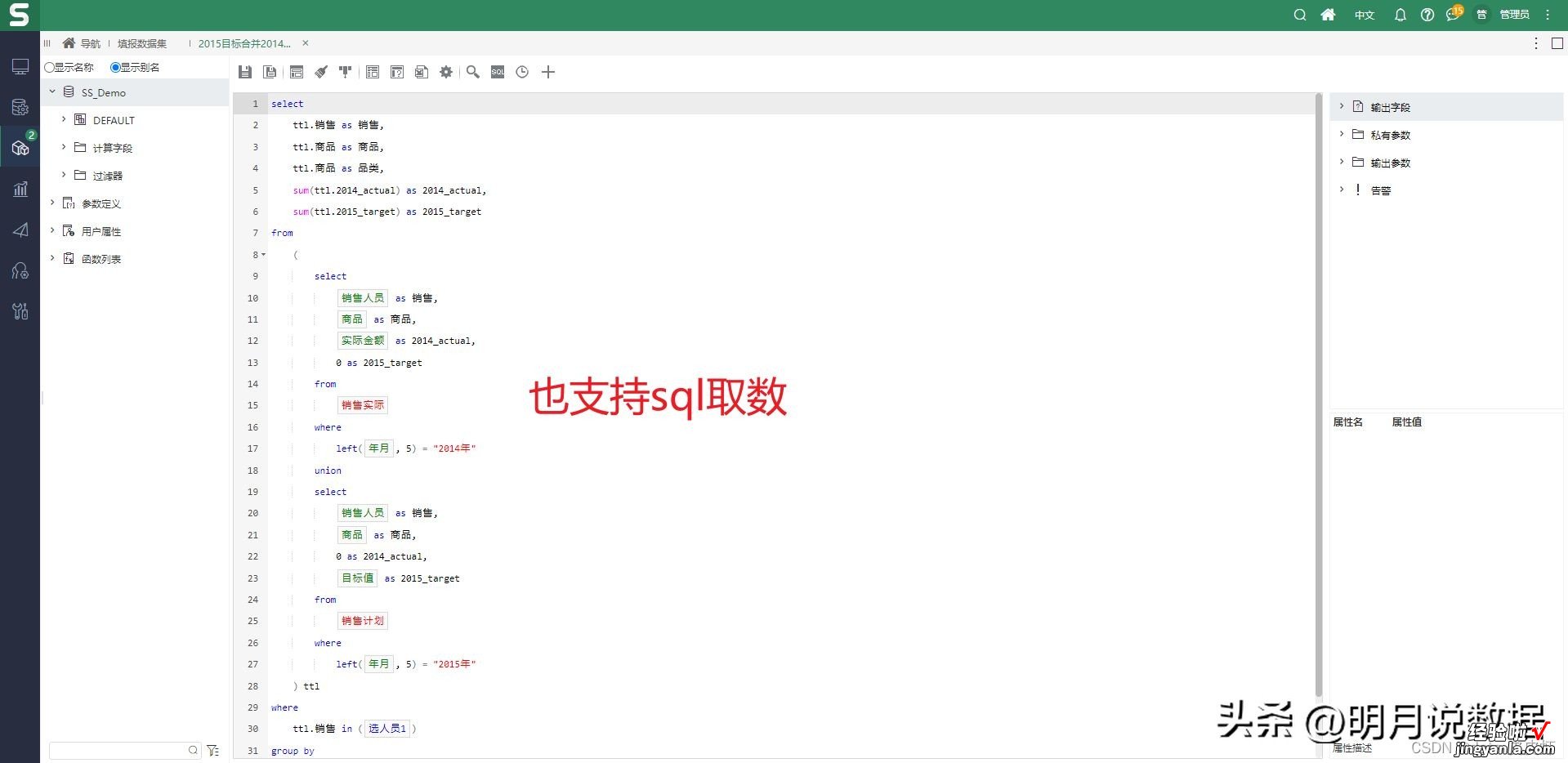Image resolution: width=1568 pixels, height=763 pixels.
Task: Expand the 用户属性 node
Action: (52, 230)
